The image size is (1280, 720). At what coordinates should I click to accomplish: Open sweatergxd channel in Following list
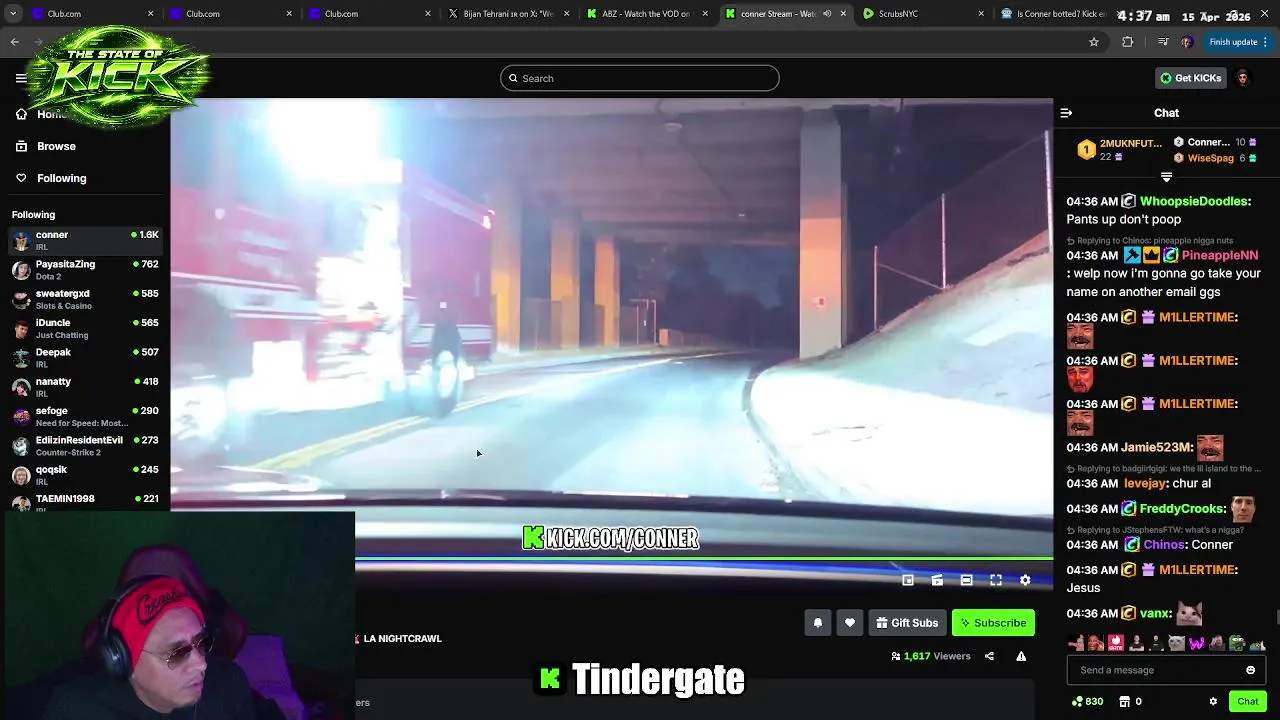pyautogui.click(x=85, y=299)
